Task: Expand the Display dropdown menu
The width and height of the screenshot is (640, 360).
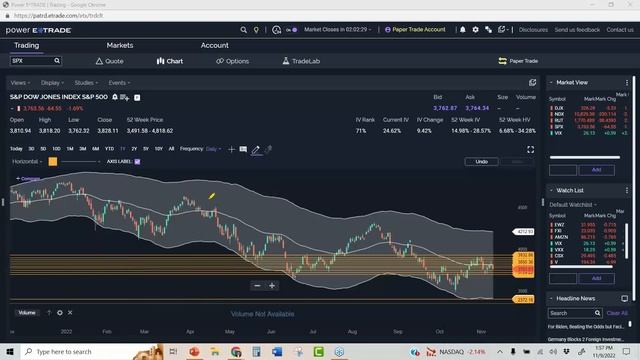Action: (x=52, y=83)
